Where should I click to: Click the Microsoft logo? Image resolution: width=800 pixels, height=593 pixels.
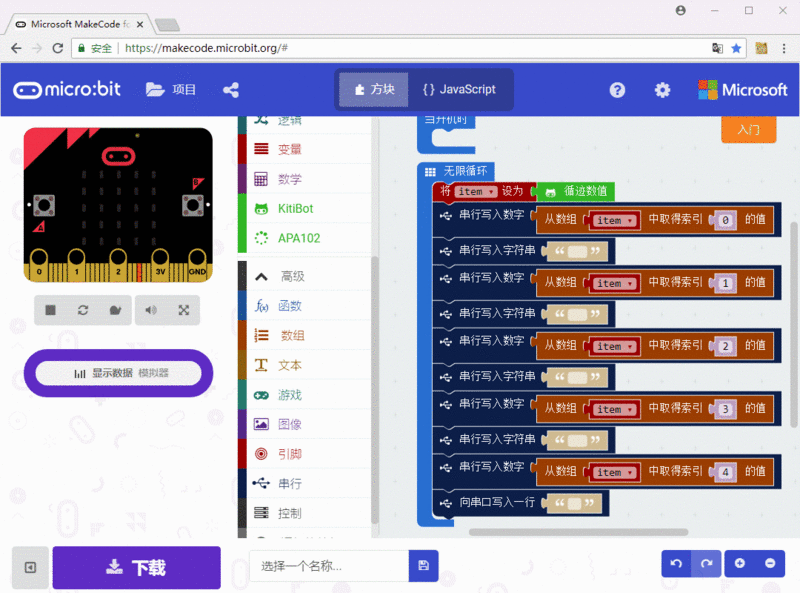pos(742,90)
